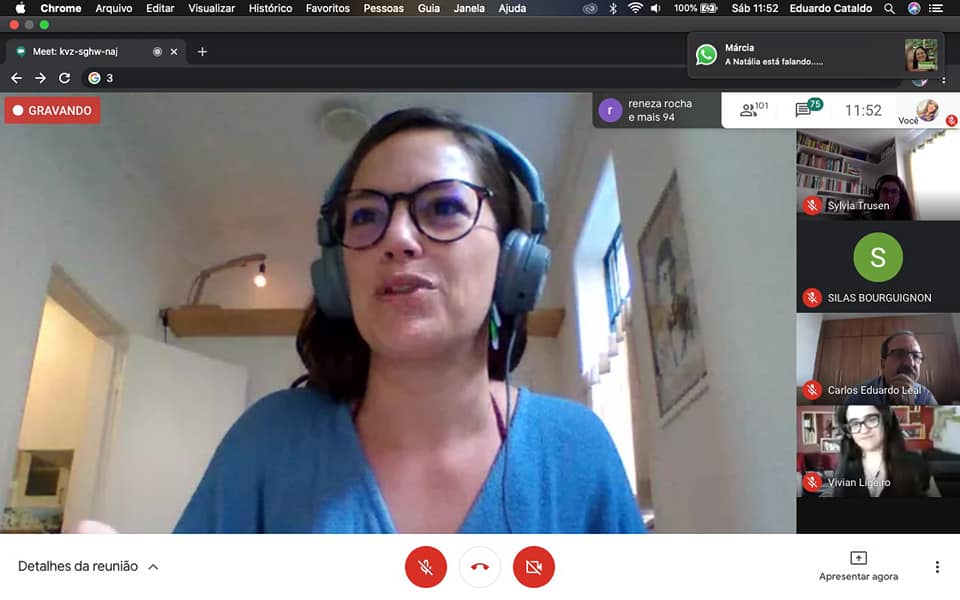Click the 11:52 meeting clock
Screen dimensions: 960x600
pos(863,110)
